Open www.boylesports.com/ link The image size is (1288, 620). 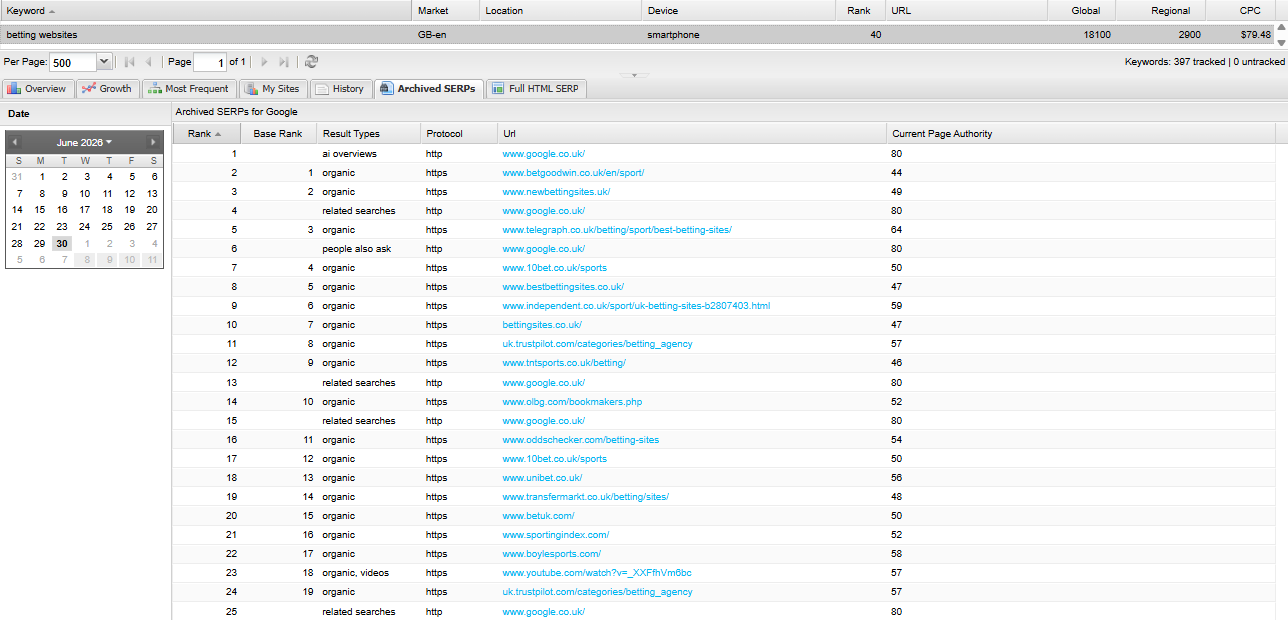click(x=552, y=554)
